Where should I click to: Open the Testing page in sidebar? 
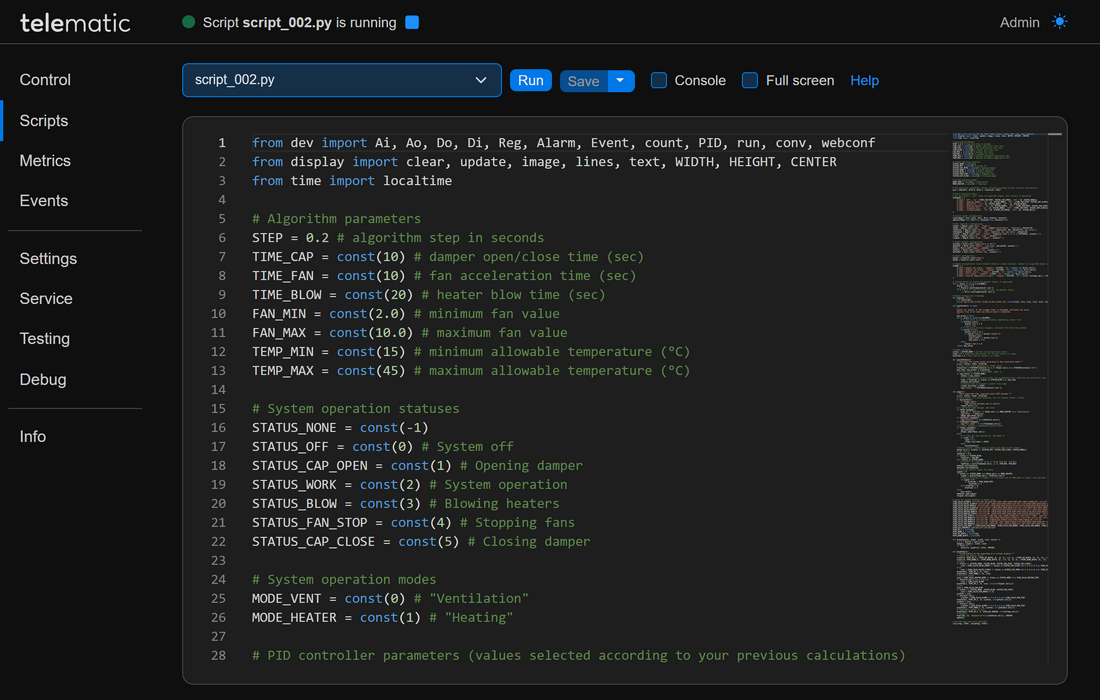[45, 338]
